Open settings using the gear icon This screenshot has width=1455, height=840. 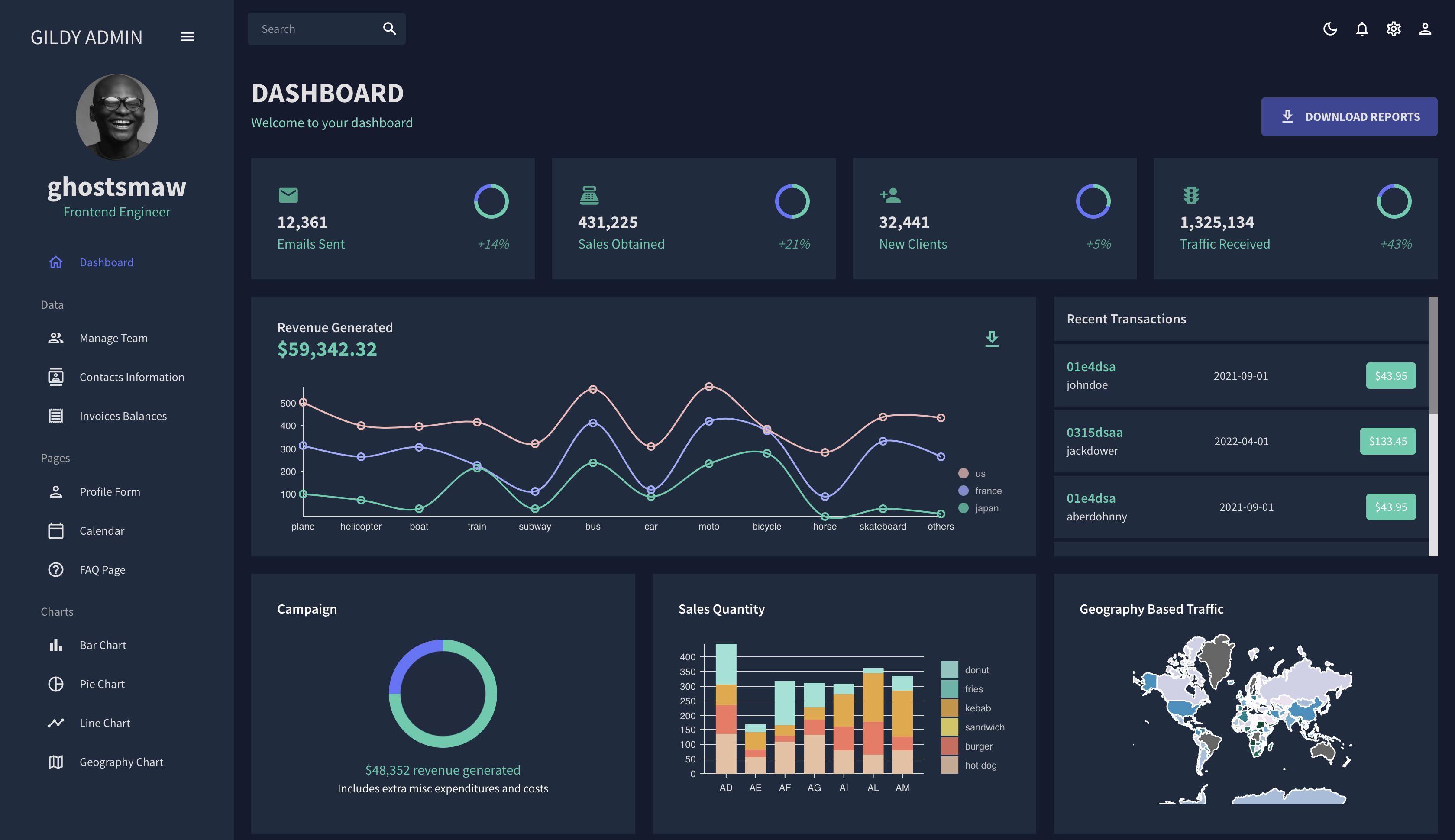1394,29
